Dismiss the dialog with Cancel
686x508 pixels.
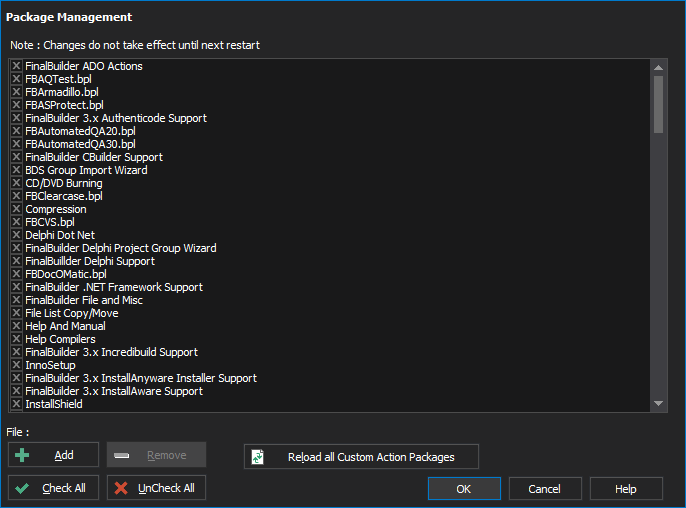[x=545, y=489]
